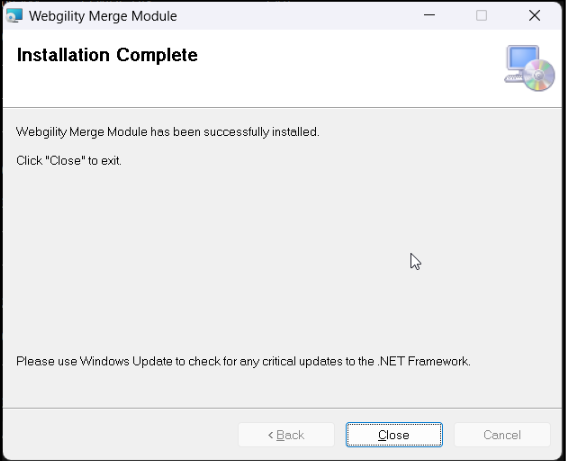This screenshot has height=461, width=567.
Task: Click the empty gray dialog body area
Action: point(253,260)
